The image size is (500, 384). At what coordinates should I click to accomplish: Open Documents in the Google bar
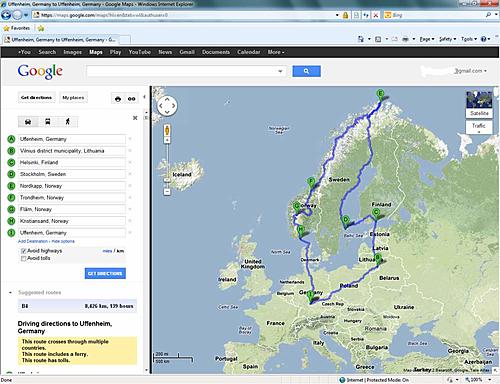(216, 52)
